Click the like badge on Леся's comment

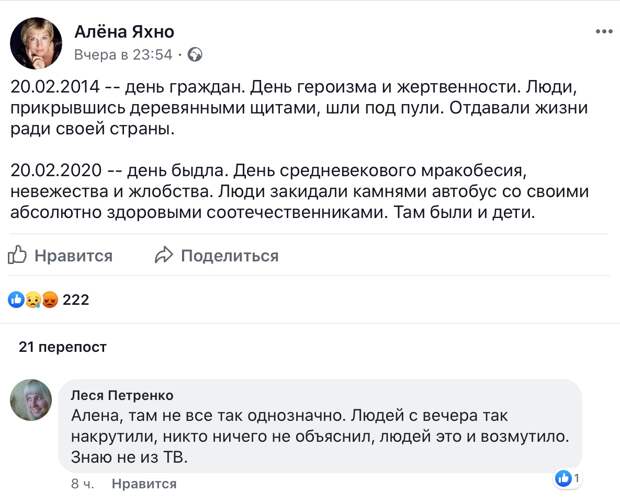(x=568, y=478)
